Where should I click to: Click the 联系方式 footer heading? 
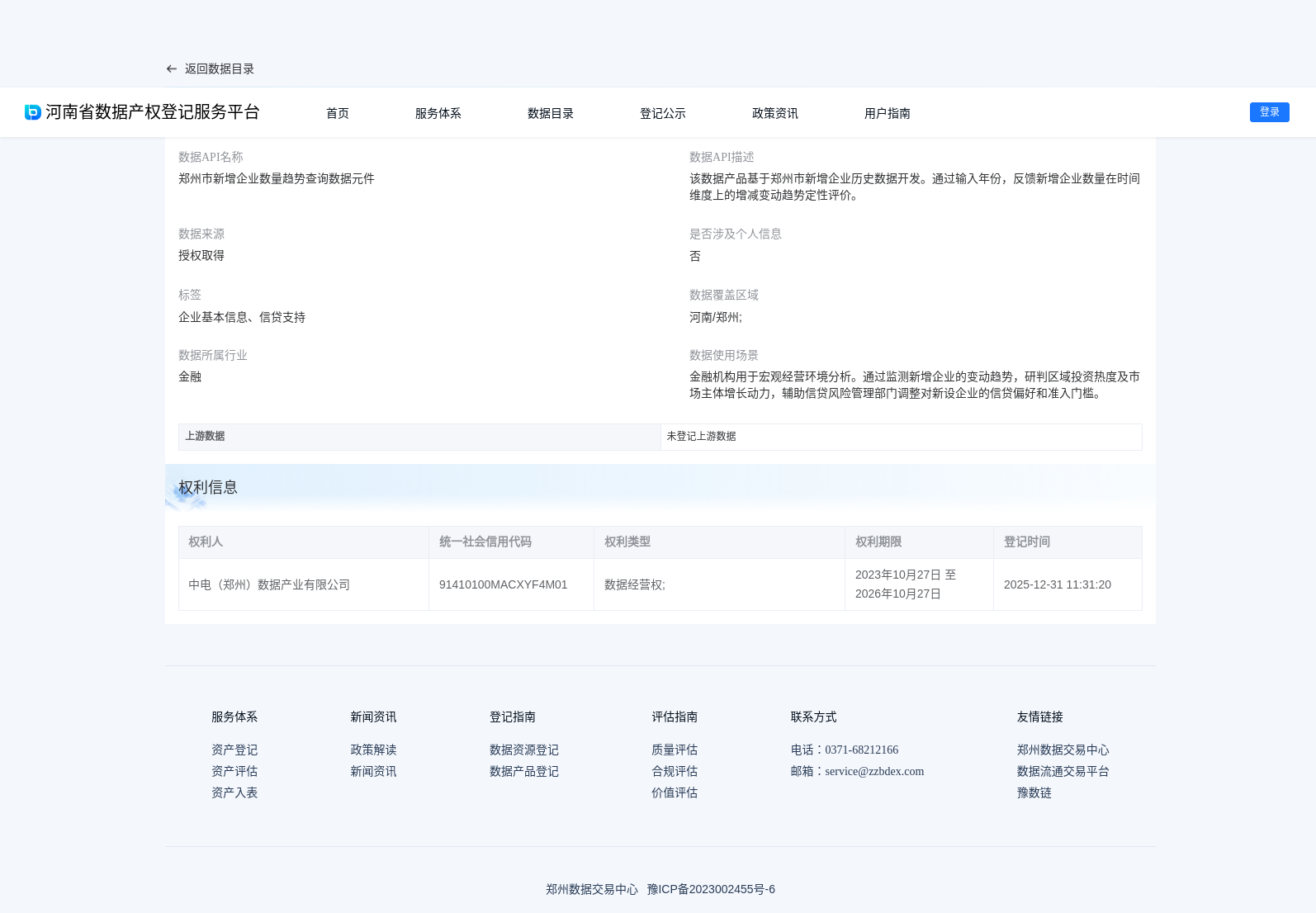tap(814, 717)
